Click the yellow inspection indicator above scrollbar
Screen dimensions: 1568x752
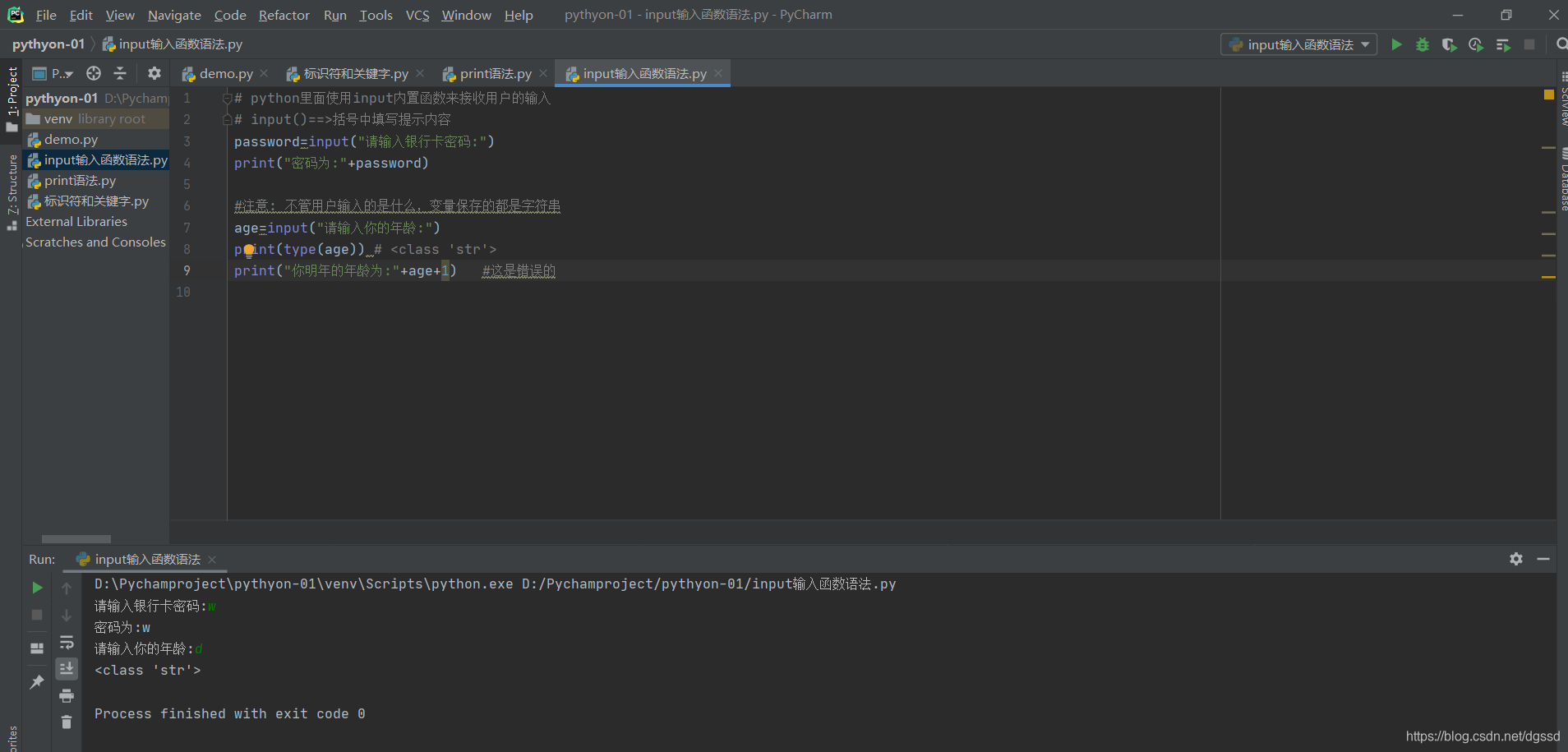1549,95
